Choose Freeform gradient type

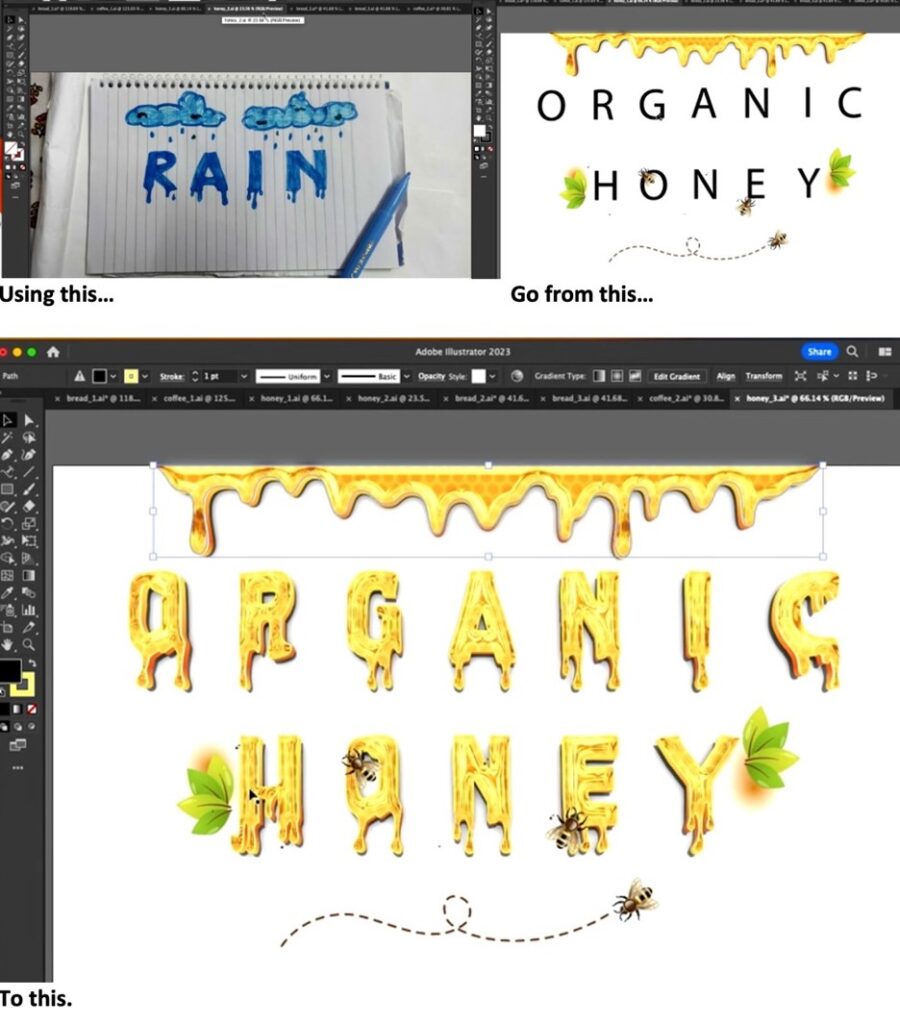(635, 376)
